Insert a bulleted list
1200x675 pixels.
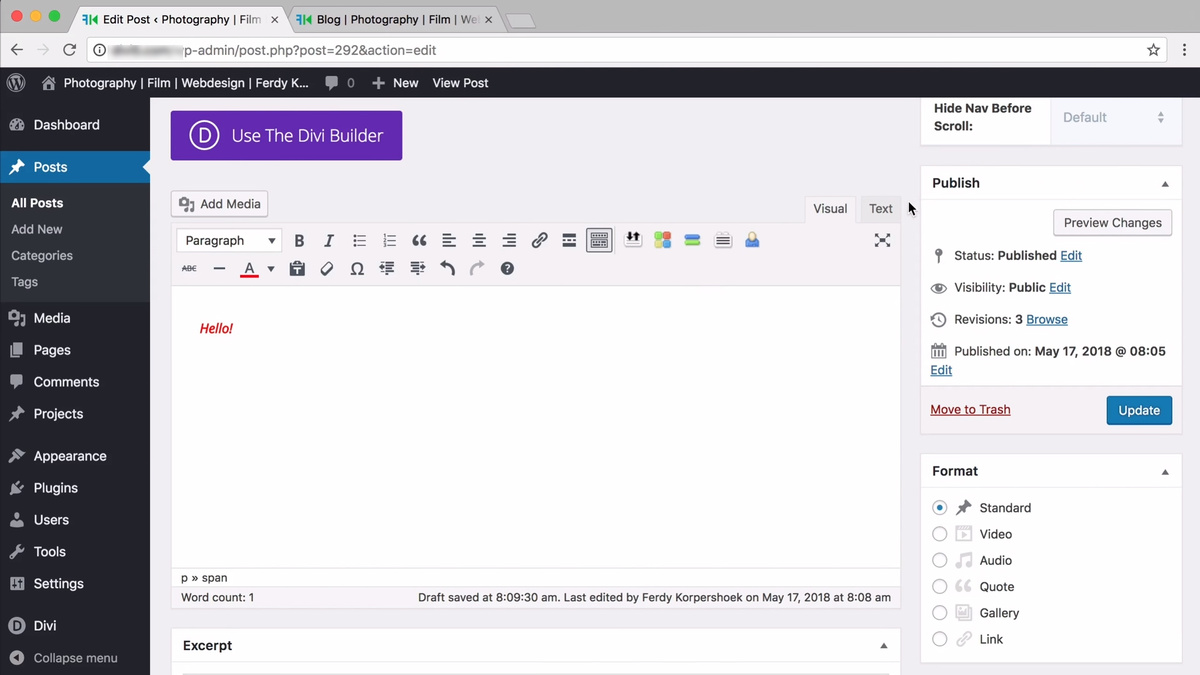click(x=359, y=241)
